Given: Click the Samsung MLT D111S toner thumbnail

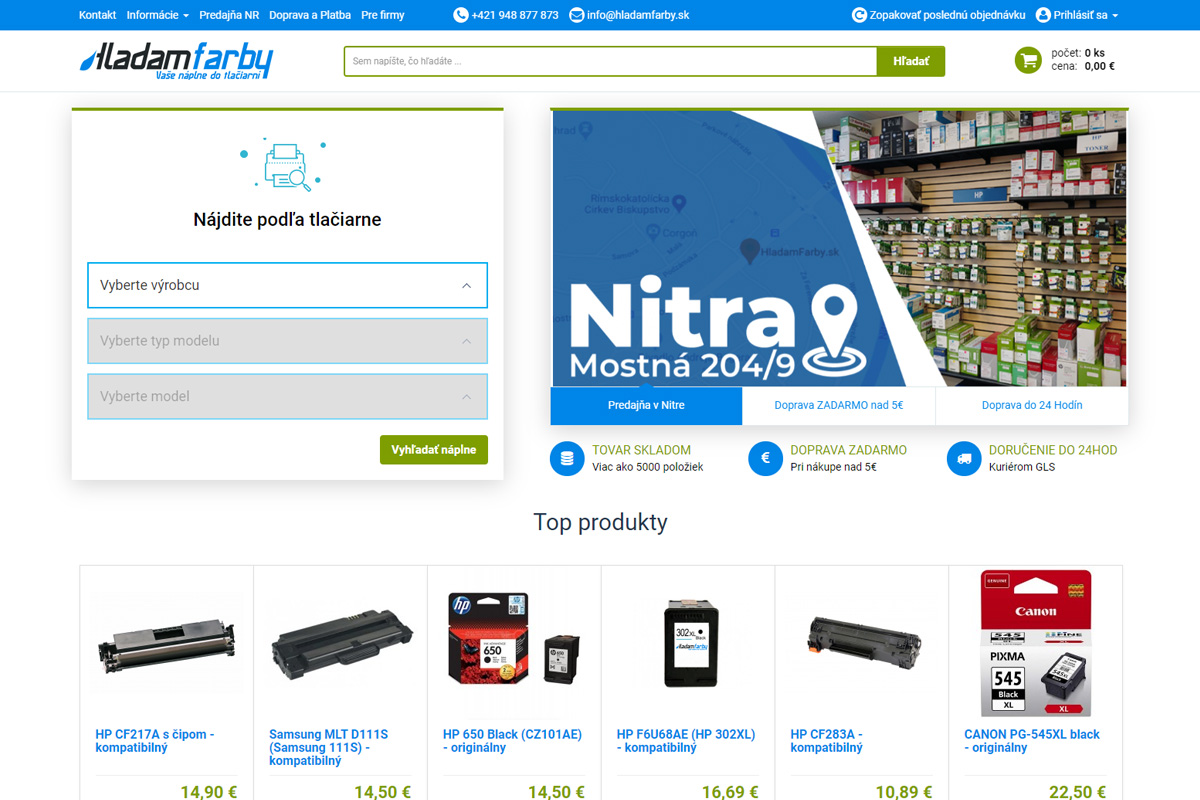Looking at the screenshot, I should pos(341,643).
